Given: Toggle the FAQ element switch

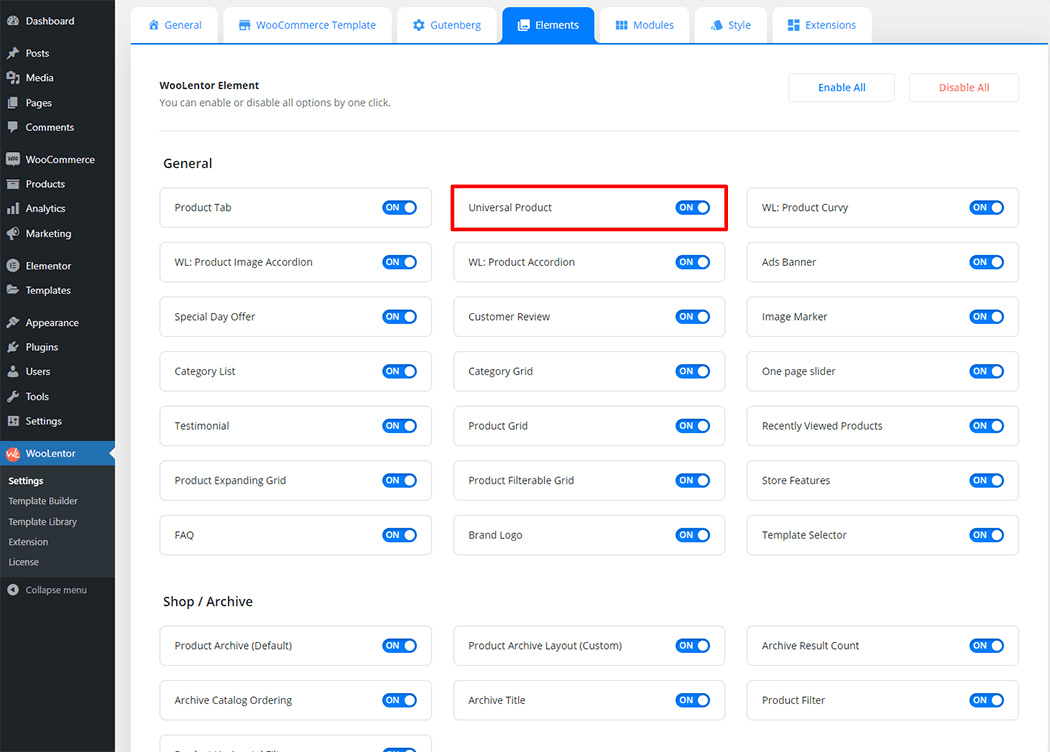Looking at the screenshot, I should pos(400,535).
